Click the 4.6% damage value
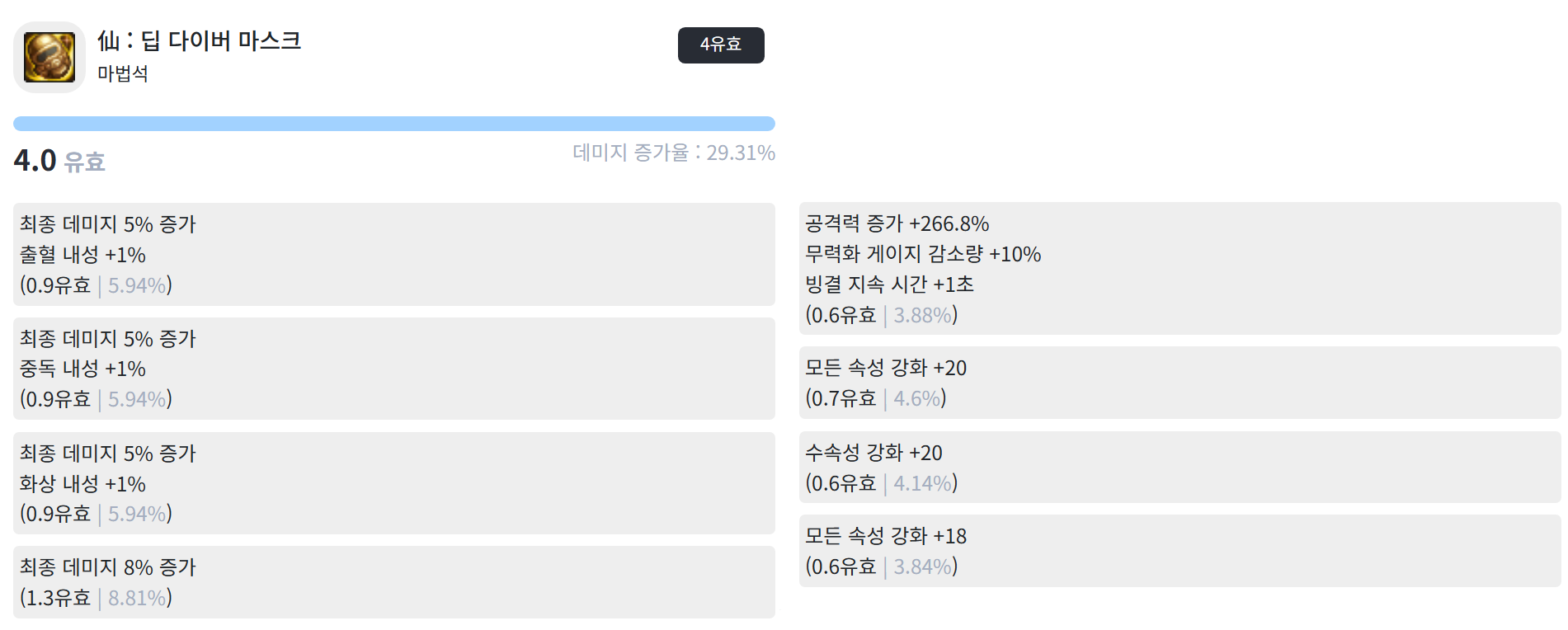1568x630 pixels. click(917, 398)
